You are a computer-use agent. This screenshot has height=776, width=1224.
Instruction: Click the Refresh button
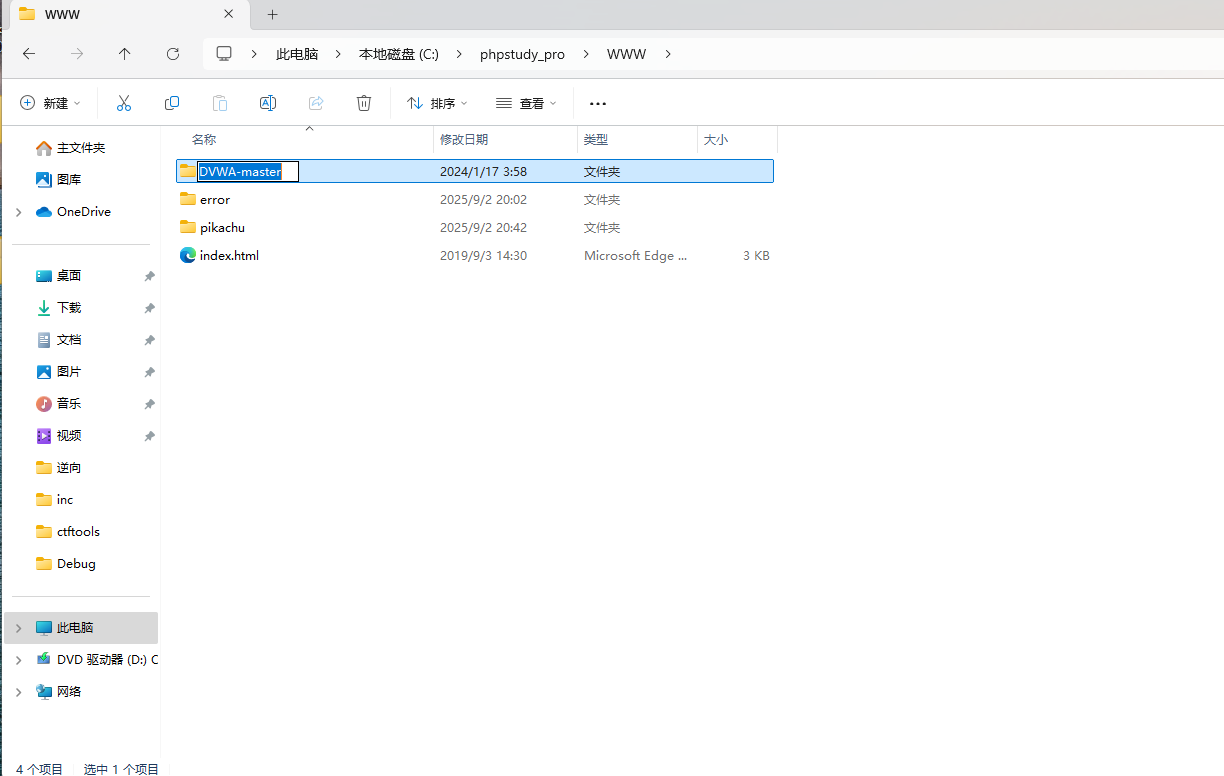click(x=173, y=54)
